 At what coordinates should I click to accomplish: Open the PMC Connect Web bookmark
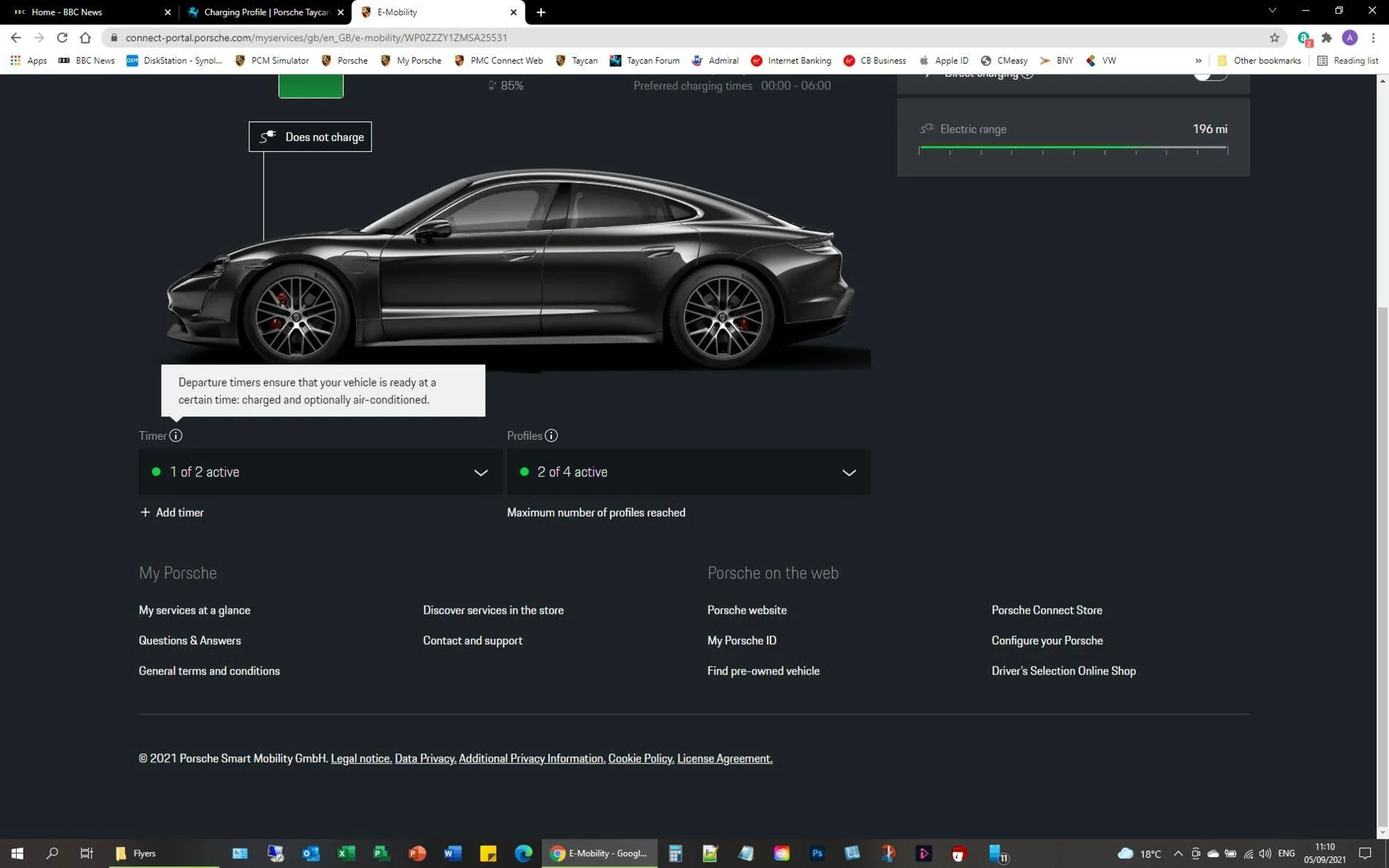498,61
